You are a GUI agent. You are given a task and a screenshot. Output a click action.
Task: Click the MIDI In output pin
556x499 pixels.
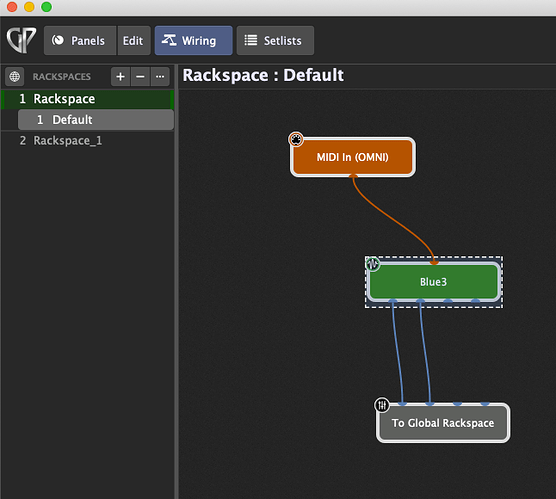(x=353, y=175)
